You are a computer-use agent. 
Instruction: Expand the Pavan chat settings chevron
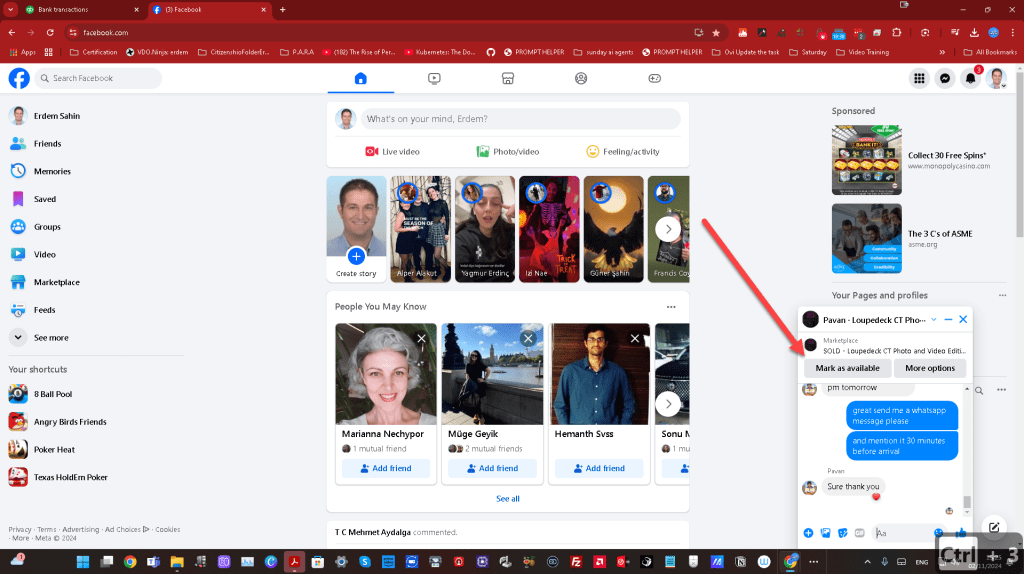(934, 320)
